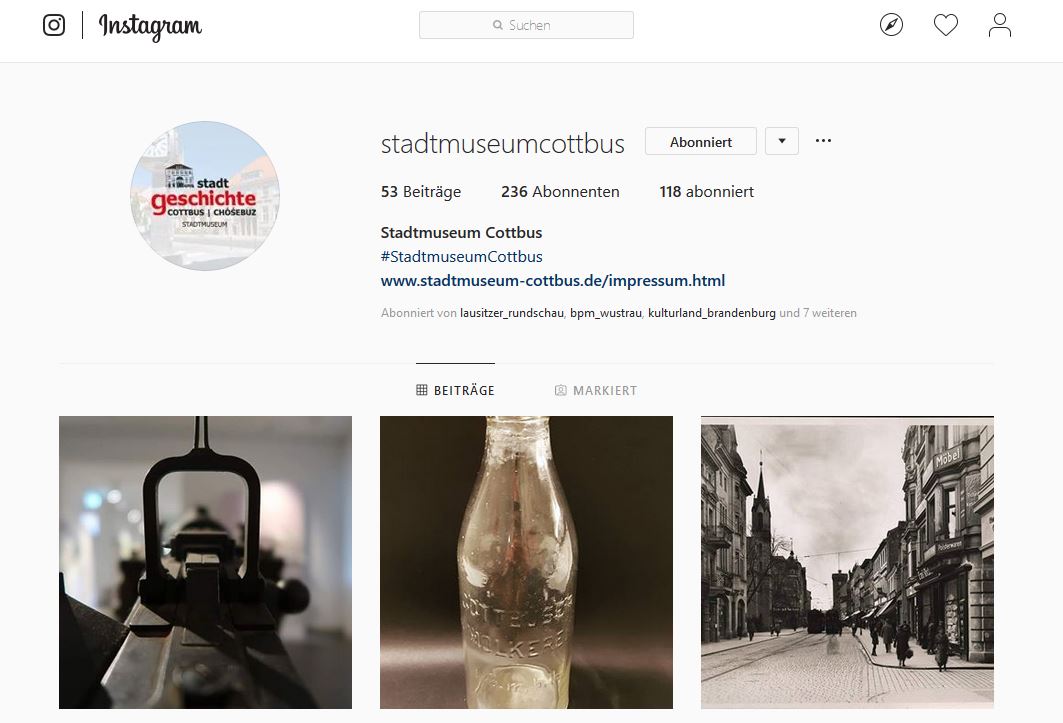Viewport: 1063px width, 723px height.
Task: Open the 236 Abonnenten list
Action: [560, 192]
